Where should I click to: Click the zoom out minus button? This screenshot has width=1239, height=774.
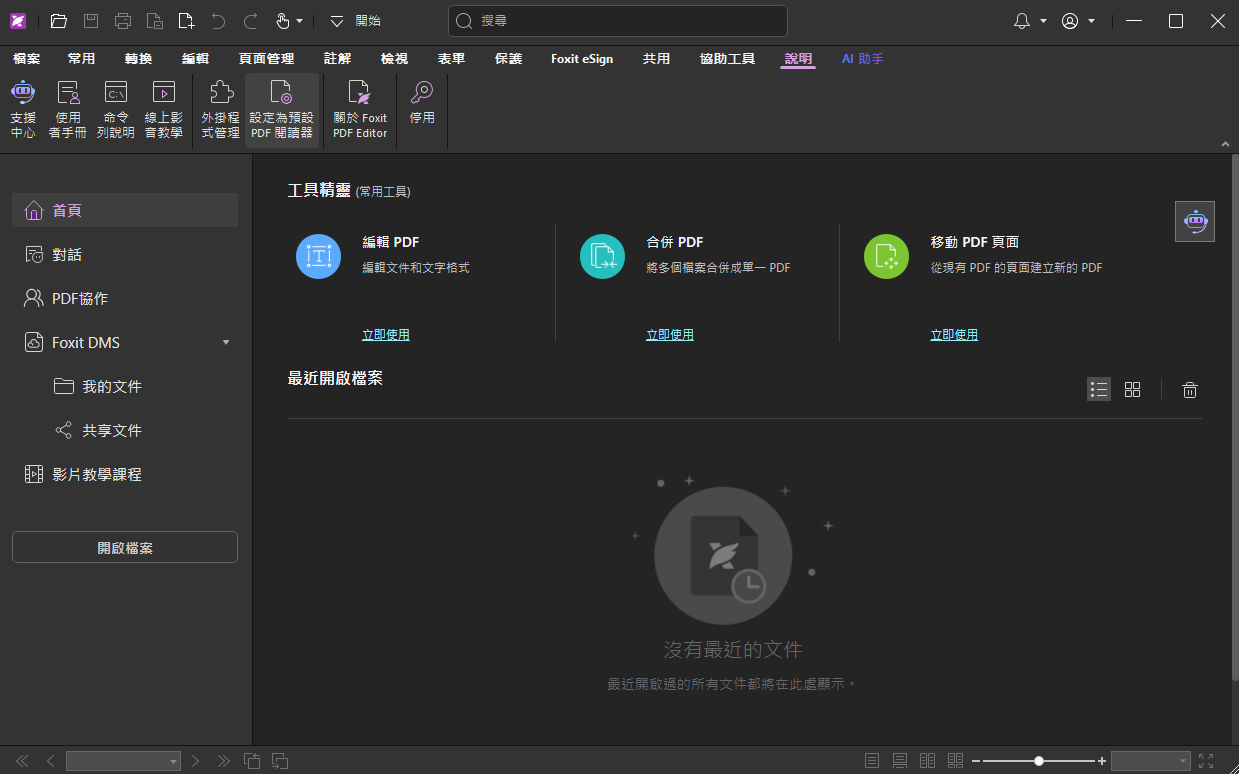point(976,761)
